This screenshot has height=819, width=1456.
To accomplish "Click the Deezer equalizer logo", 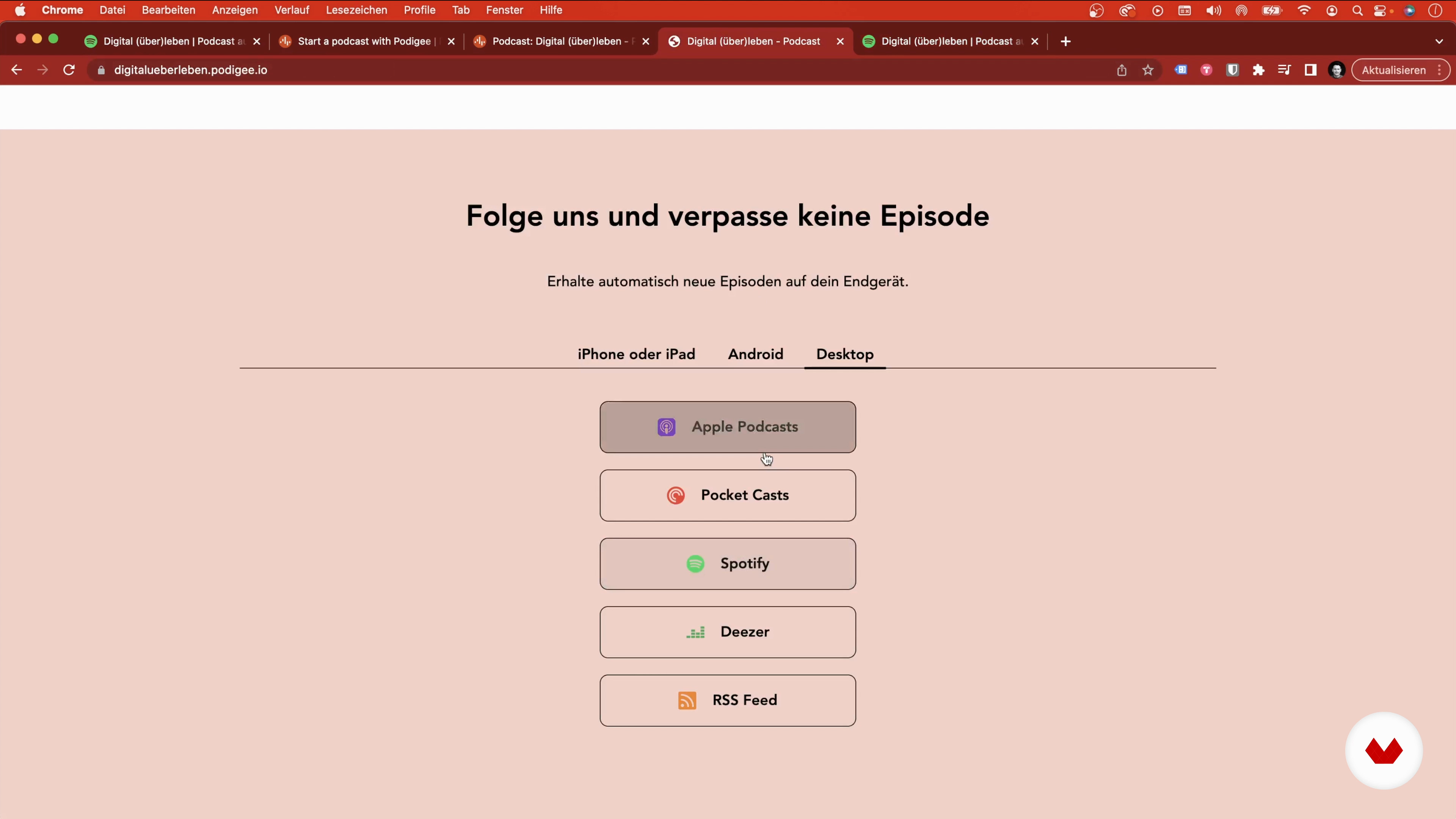I will pyautogui.click(x=695, y=632).
